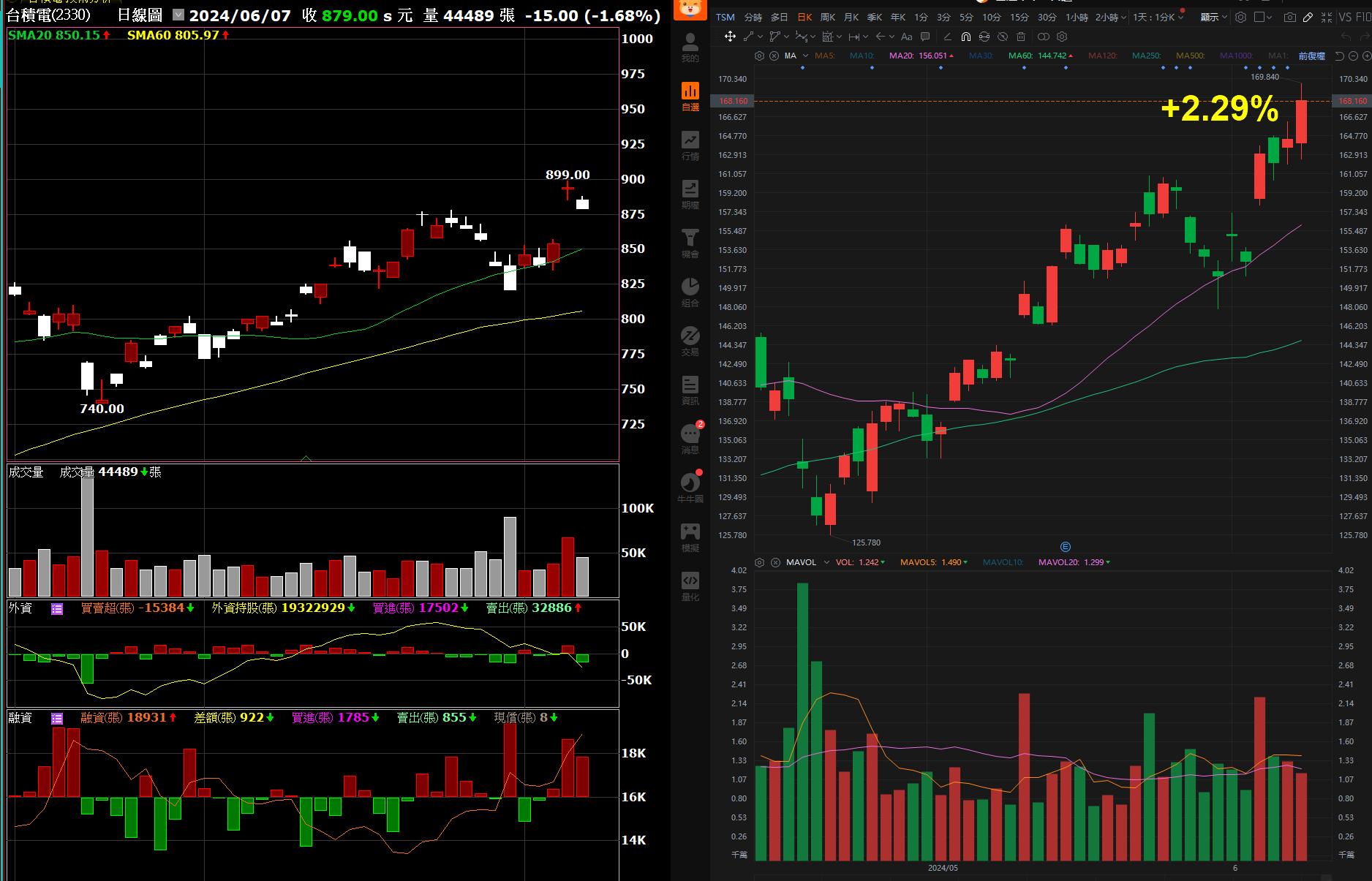This screenshot has height=881, width=1372.
Task: Open drawing toolbar settings gear
Action: point(1062,37)
